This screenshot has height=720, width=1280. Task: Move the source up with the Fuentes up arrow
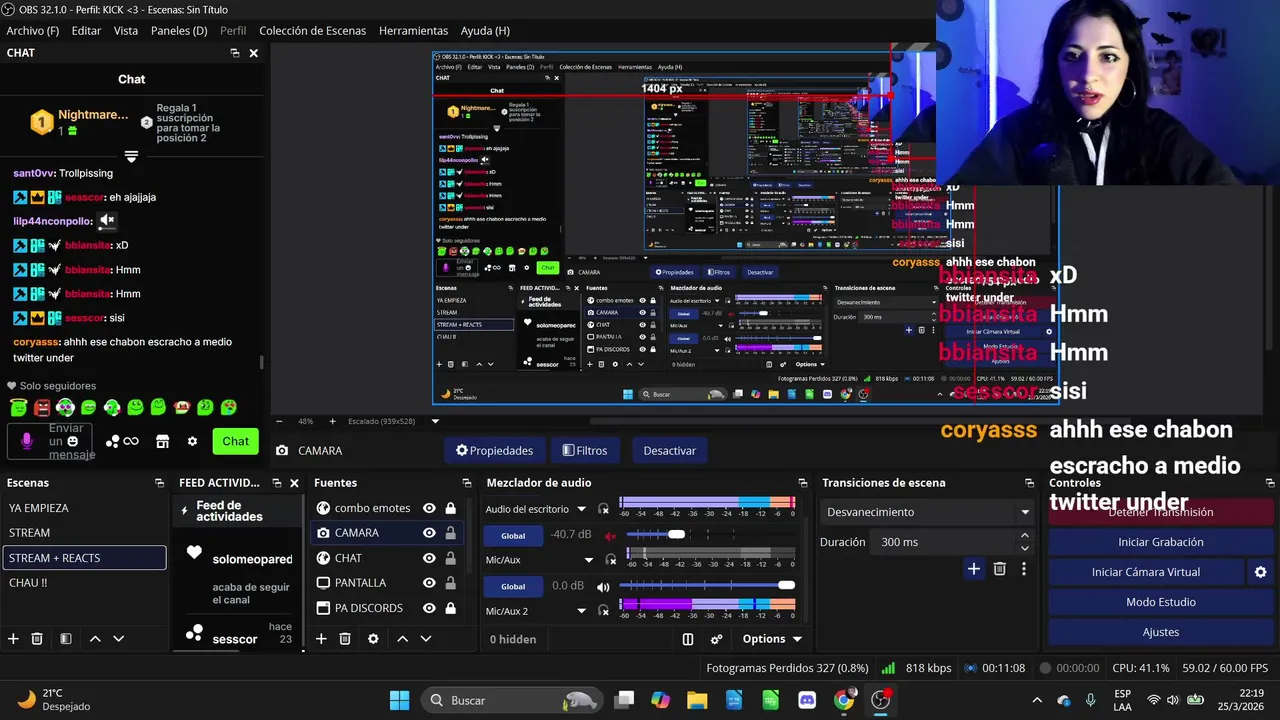pyautogui.click(x=402, y=639)
